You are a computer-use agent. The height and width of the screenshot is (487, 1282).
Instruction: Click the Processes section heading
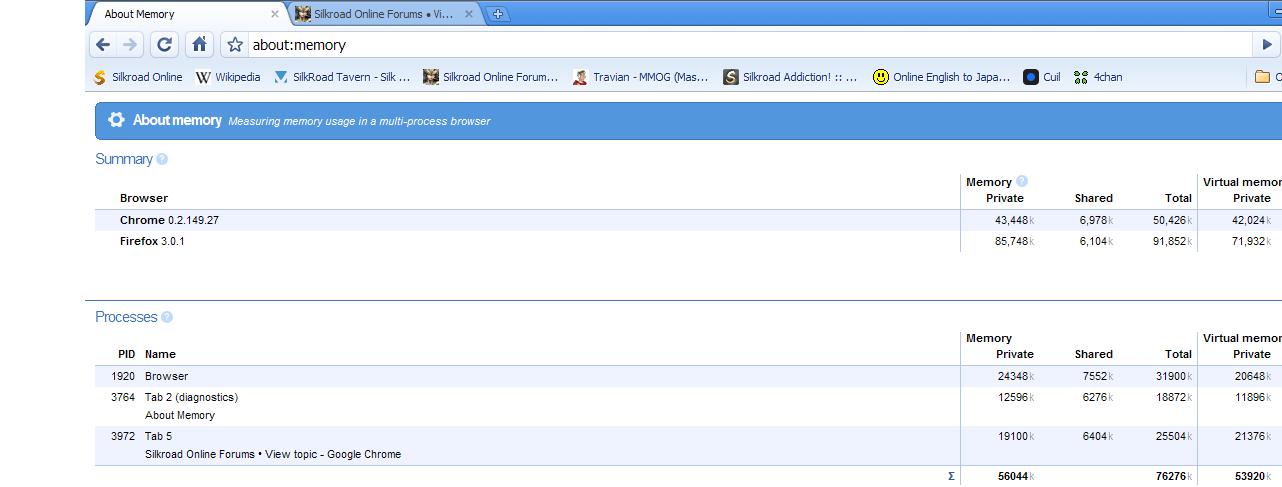point(126,317)
